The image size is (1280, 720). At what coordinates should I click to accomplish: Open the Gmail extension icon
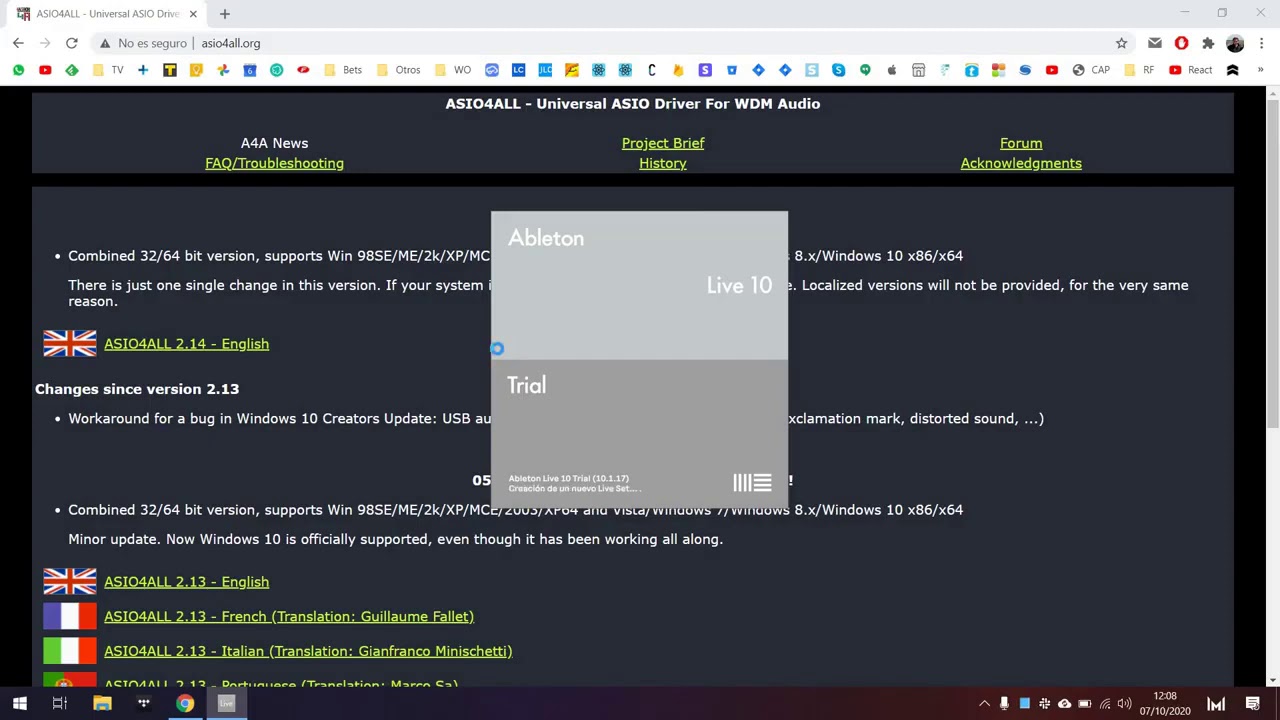[1155, 43]
